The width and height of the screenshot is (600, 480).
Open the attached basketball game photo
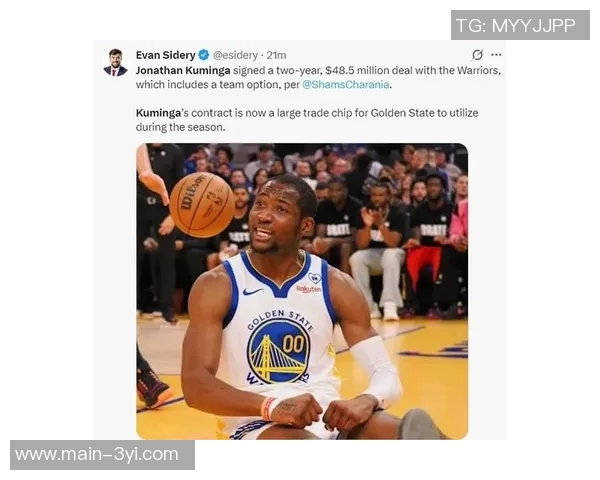tap(302, 291)
